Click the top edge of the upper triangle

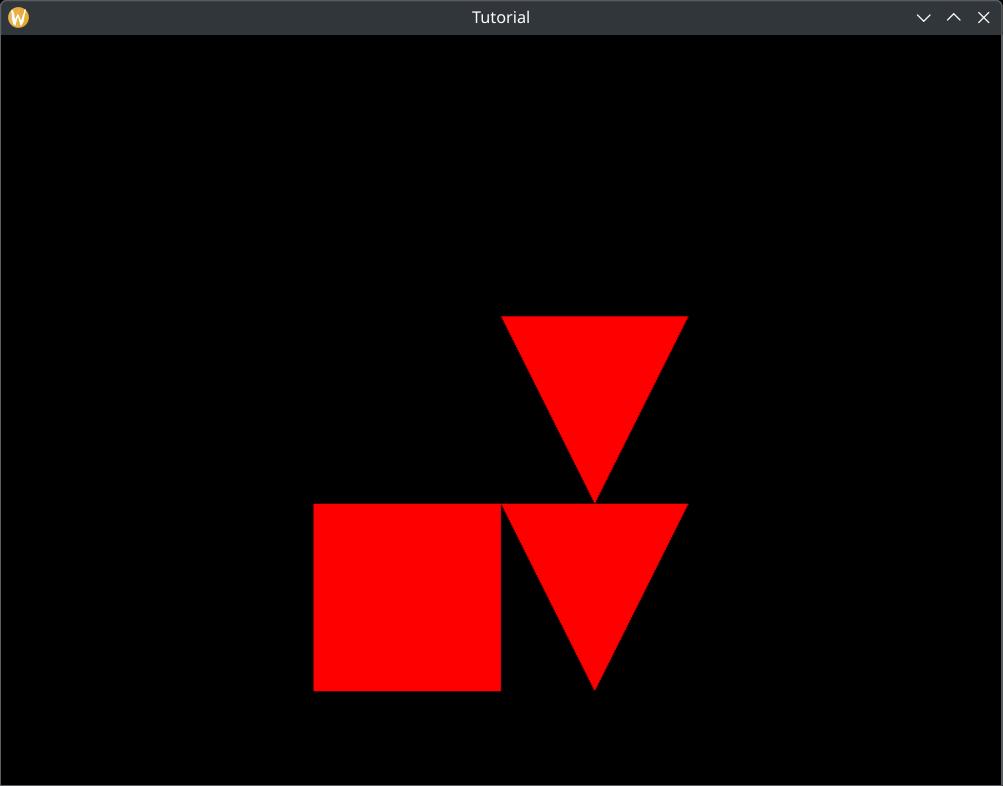[594, 317]
